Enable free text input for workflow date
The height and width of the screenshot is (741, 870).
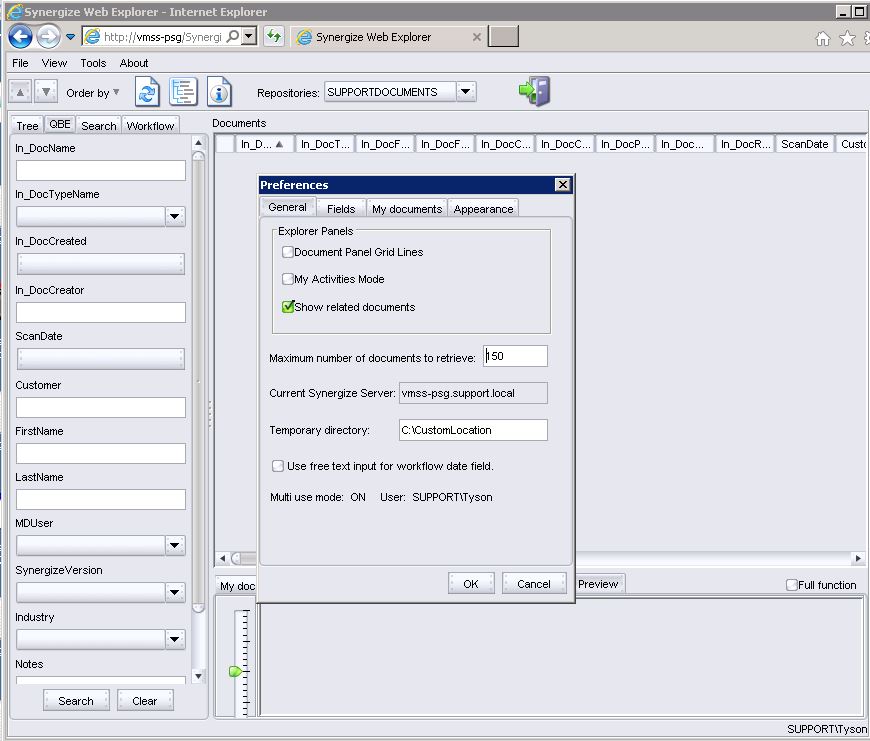click(277, 466)
